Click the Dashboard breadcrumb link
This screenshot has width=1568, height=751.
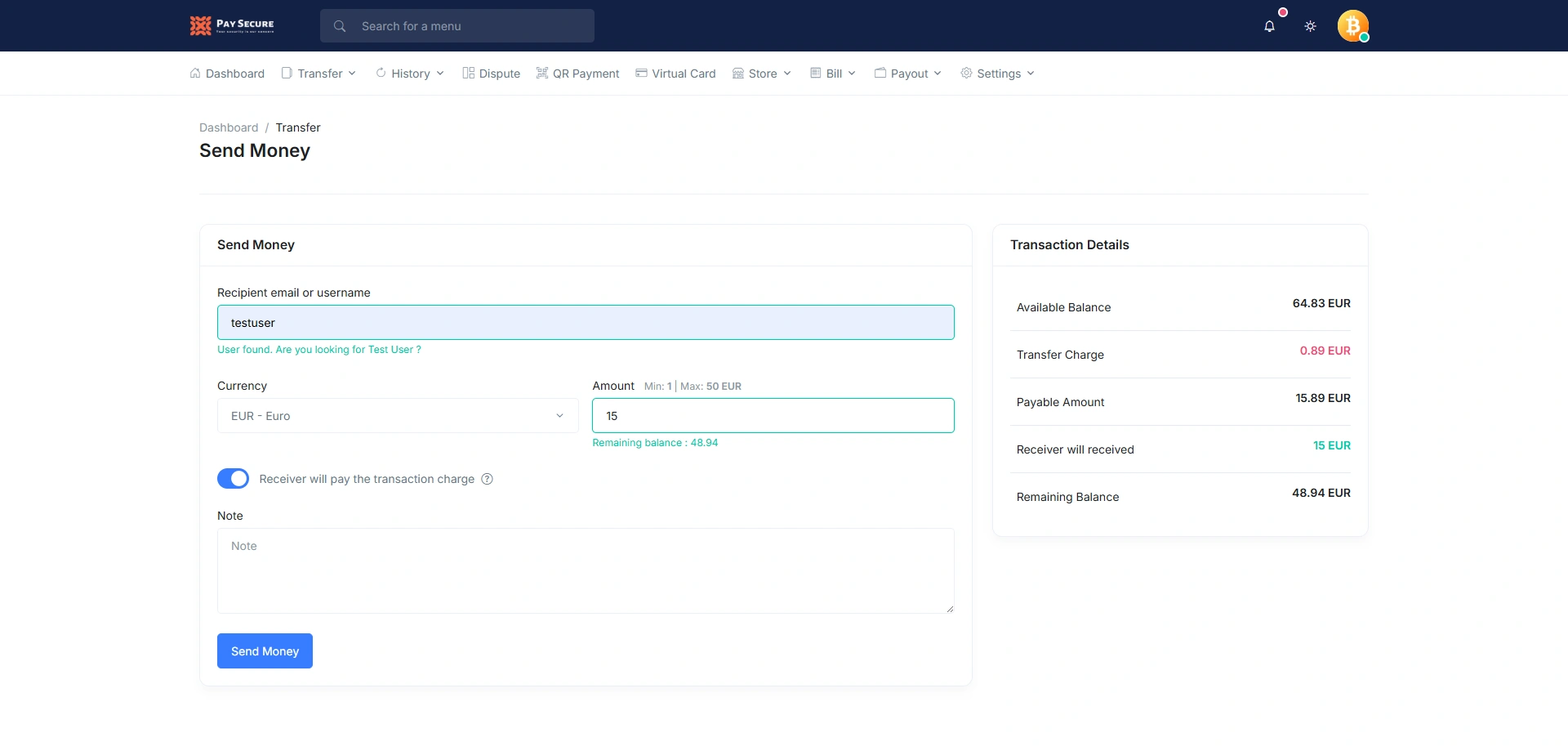coord(229,127)
